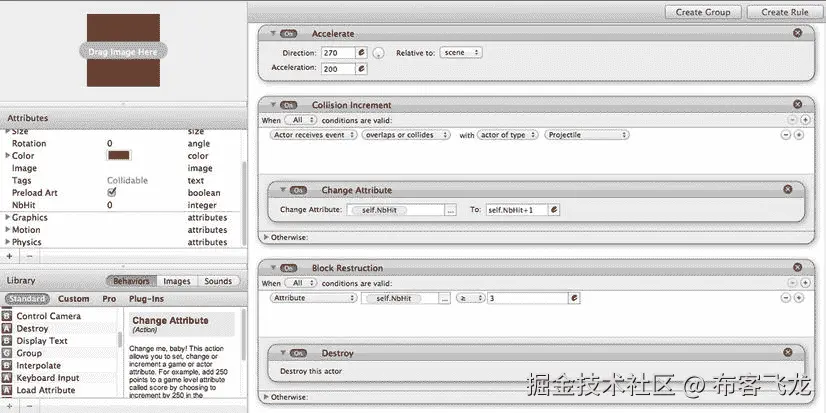Select Keyboard Input behavior in library

47,378
